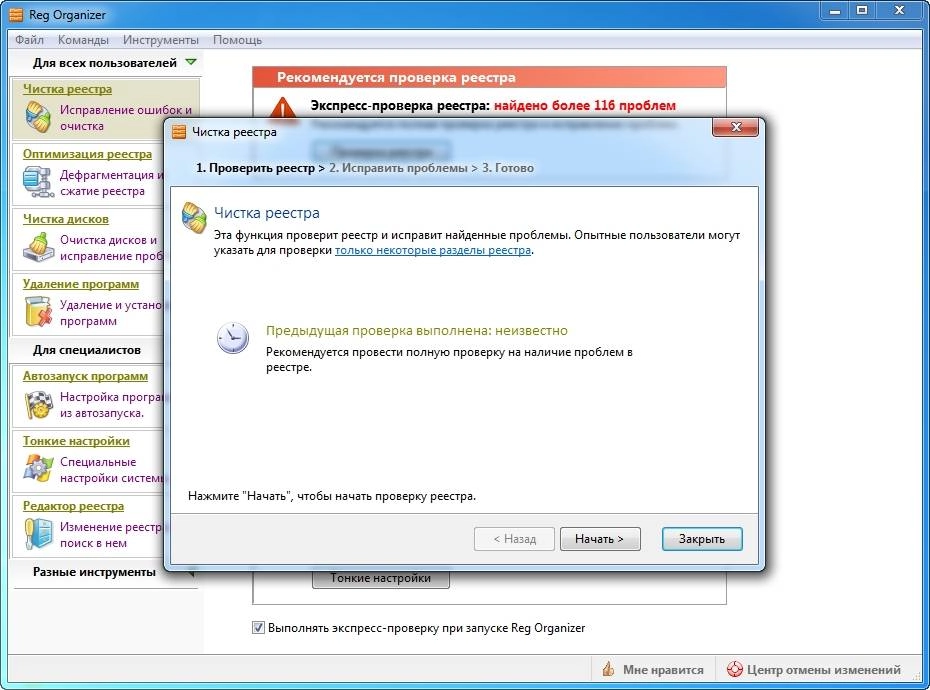Click the Мне нравится thumbs-up icon

(x=608, y=669)
